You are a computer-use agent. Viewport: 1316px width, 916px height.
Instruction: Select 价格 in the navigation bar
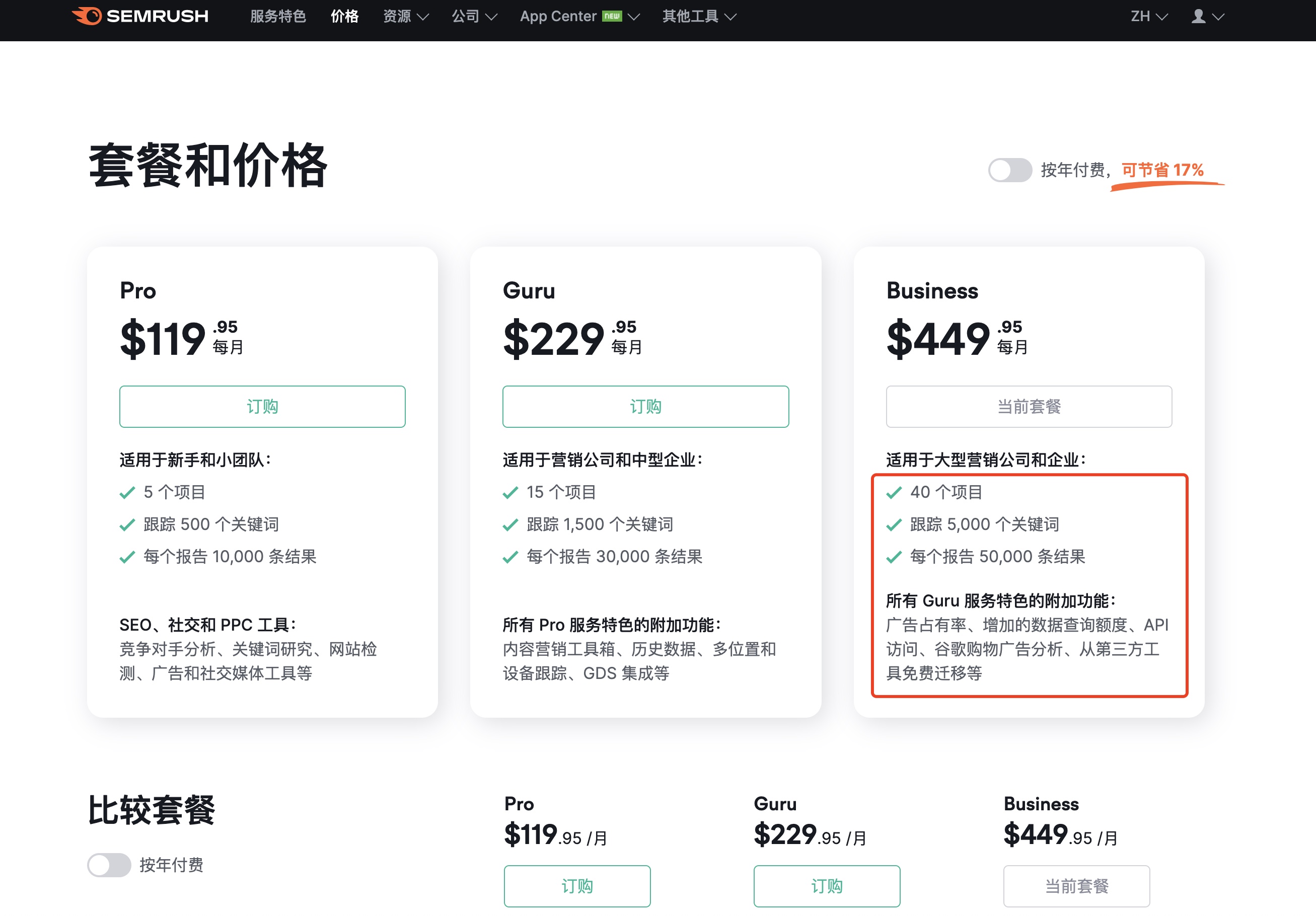tap(344, 16)
